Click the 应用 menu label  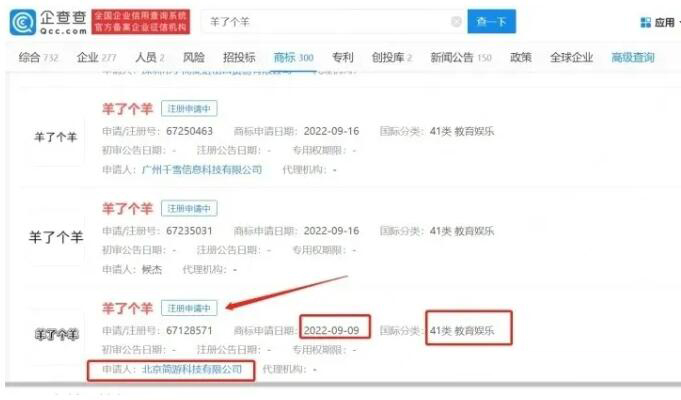coord(665,22)
